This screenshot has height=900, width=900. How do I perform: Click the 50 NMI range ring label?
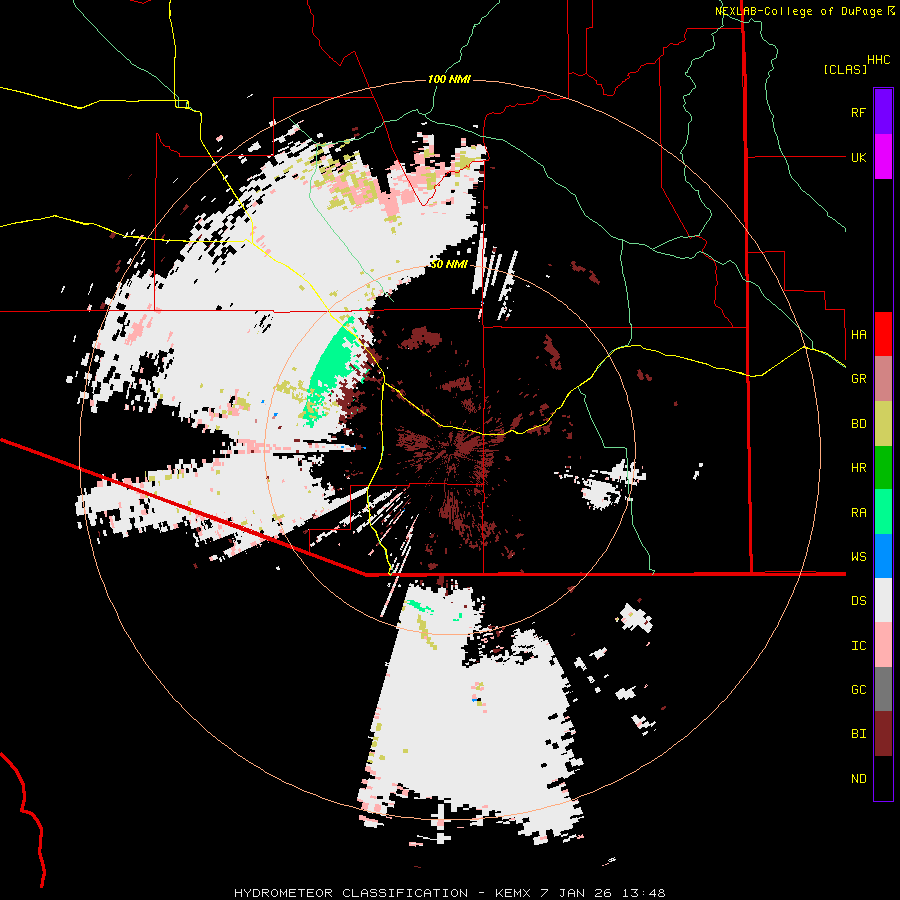point(449,265)
